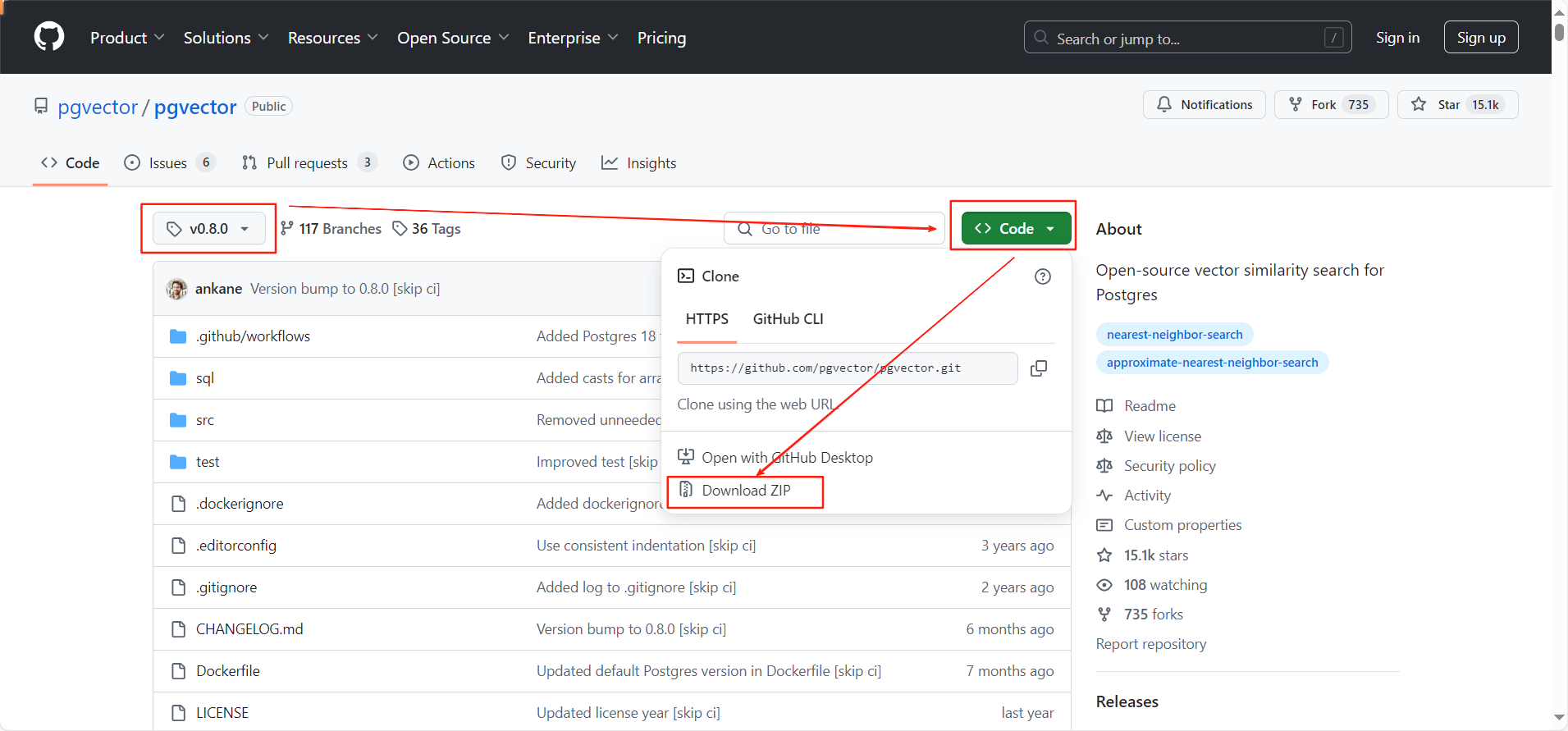Toggle the green Code dropdown button
The width and height of the screenshot is (1568, 731).
[1016, 229]
